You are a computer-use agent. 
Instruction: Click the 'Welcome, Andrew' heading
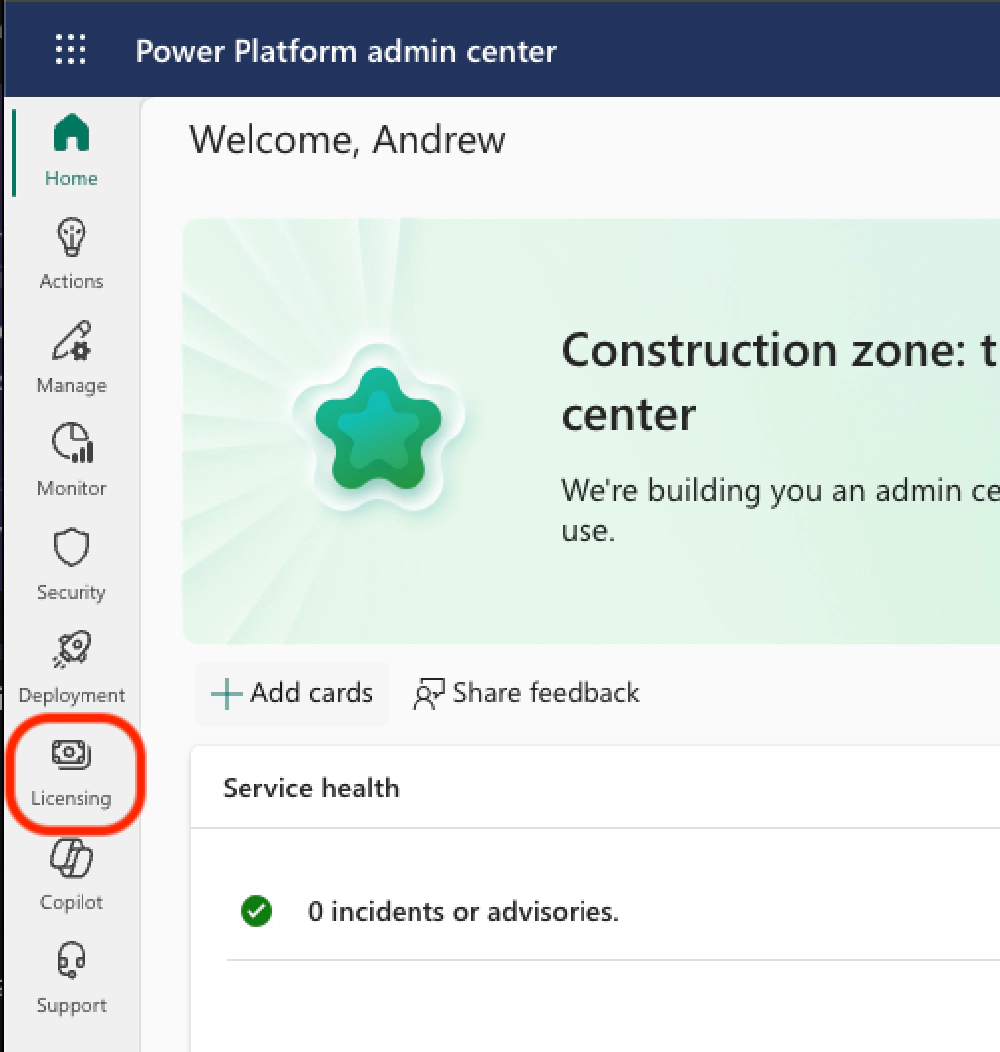tap(347, 140)
